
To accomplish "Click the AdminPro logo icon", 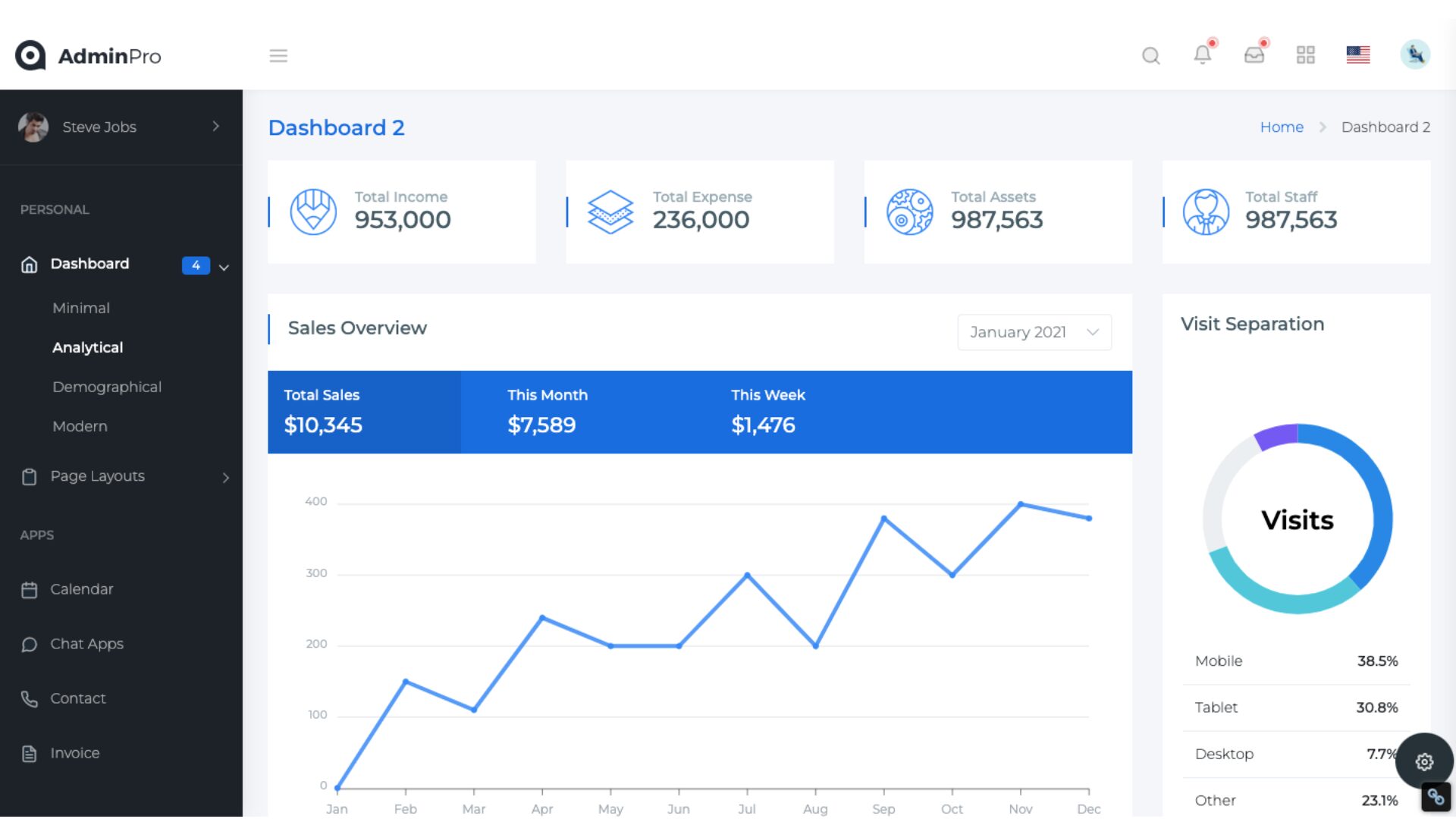I will point(30,55).
